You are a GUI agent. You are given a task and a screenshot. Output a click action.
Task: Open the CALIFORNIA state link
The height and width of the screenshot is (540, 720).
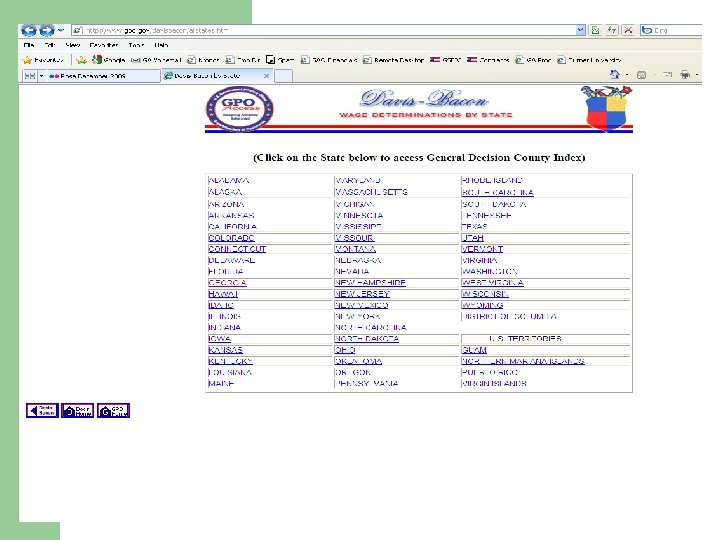[x=232, y=227]
